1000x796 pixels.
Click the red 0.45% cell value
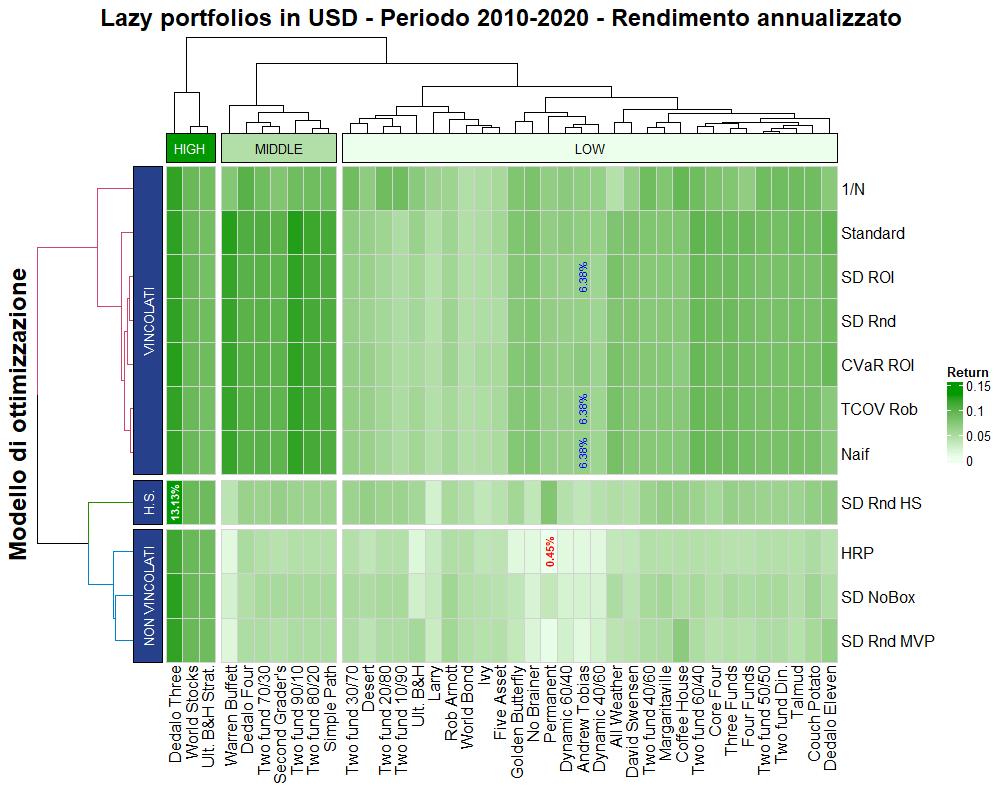pos(550,552)
